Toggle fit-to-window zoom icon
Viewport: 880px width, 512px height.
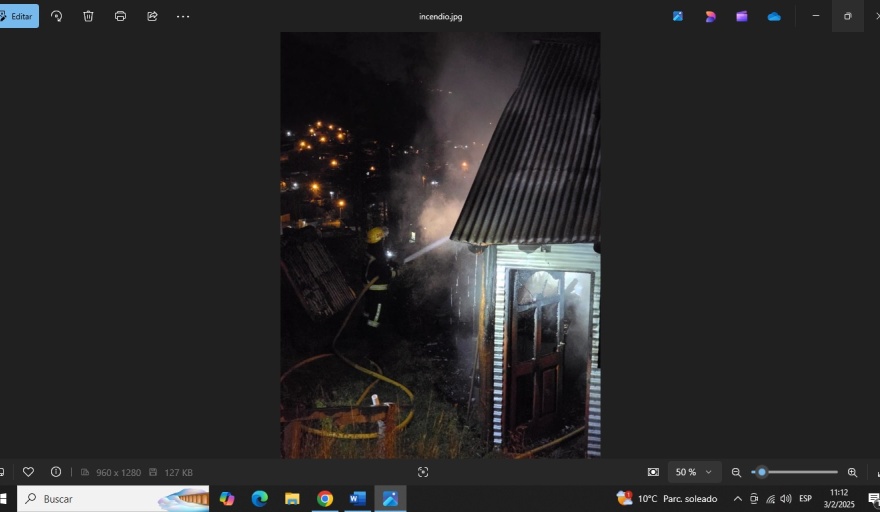(653, 472)
